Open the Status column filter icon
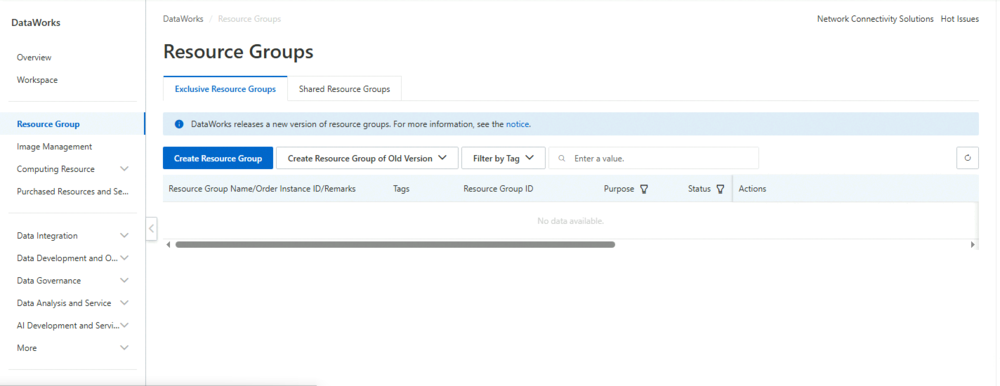The width and height of the screenshot is (1000, 386). 721,189
